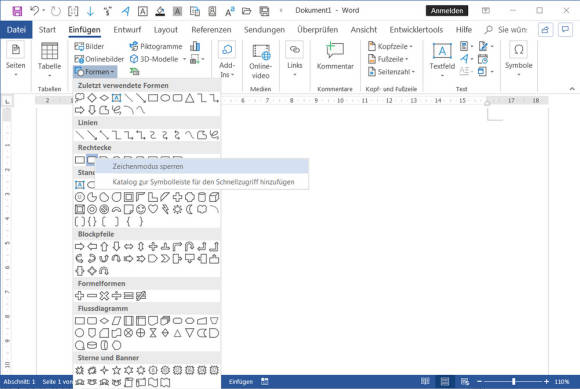Insert Onlinebilder
The image size is (580, 389).
click(x=99, y=59)
